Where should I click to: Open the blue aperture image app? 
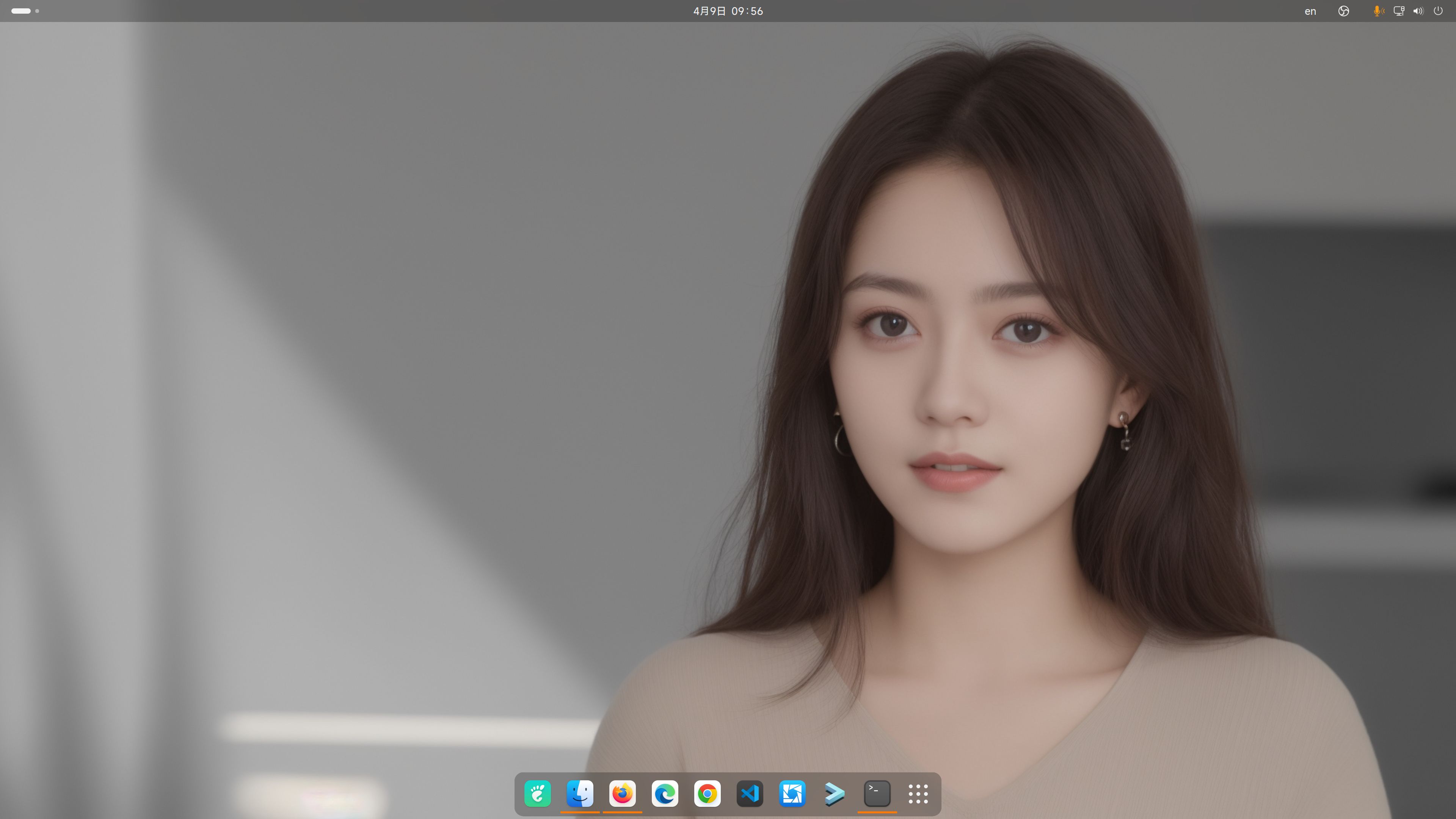[792, 794]
